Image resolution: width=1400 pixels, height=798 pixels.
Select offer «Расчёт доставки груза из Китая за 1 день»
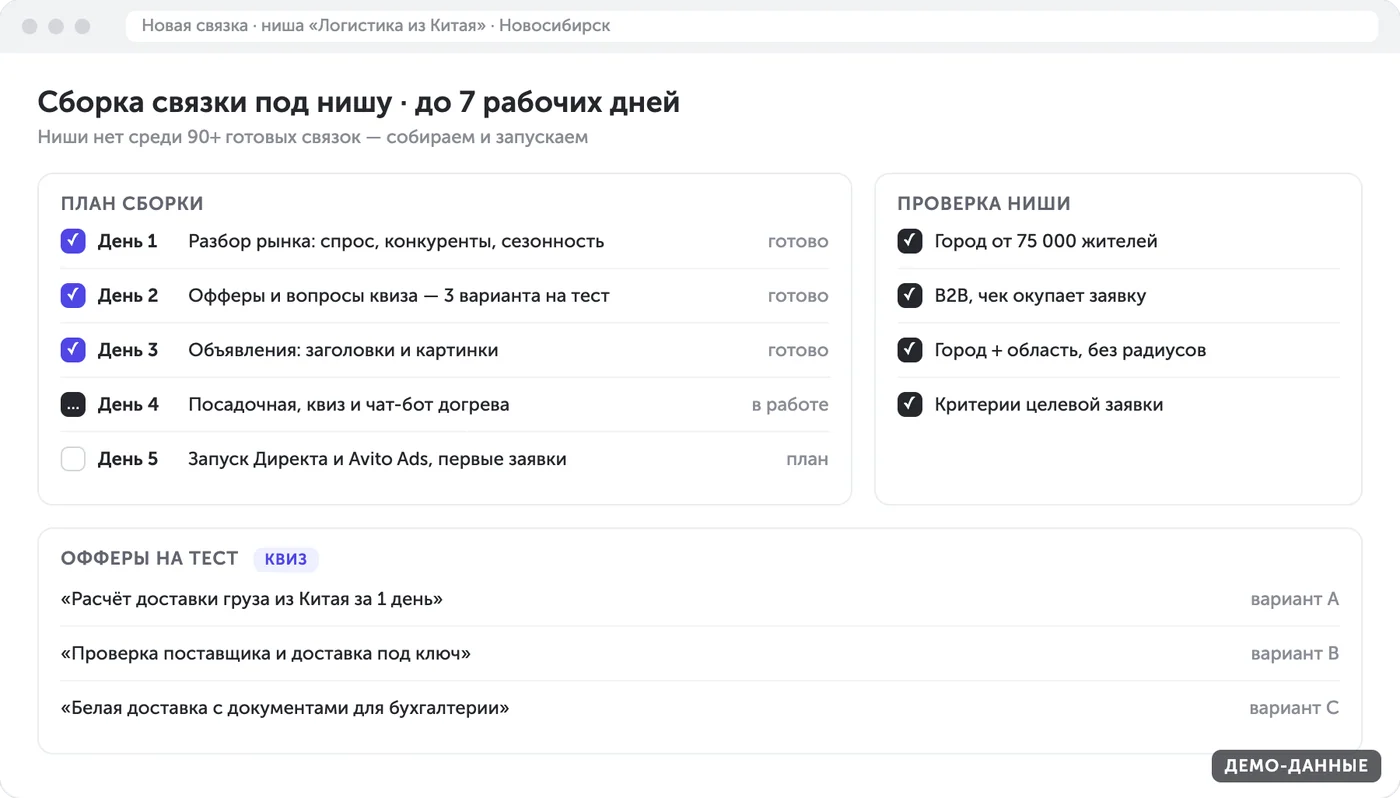(252, 599)
